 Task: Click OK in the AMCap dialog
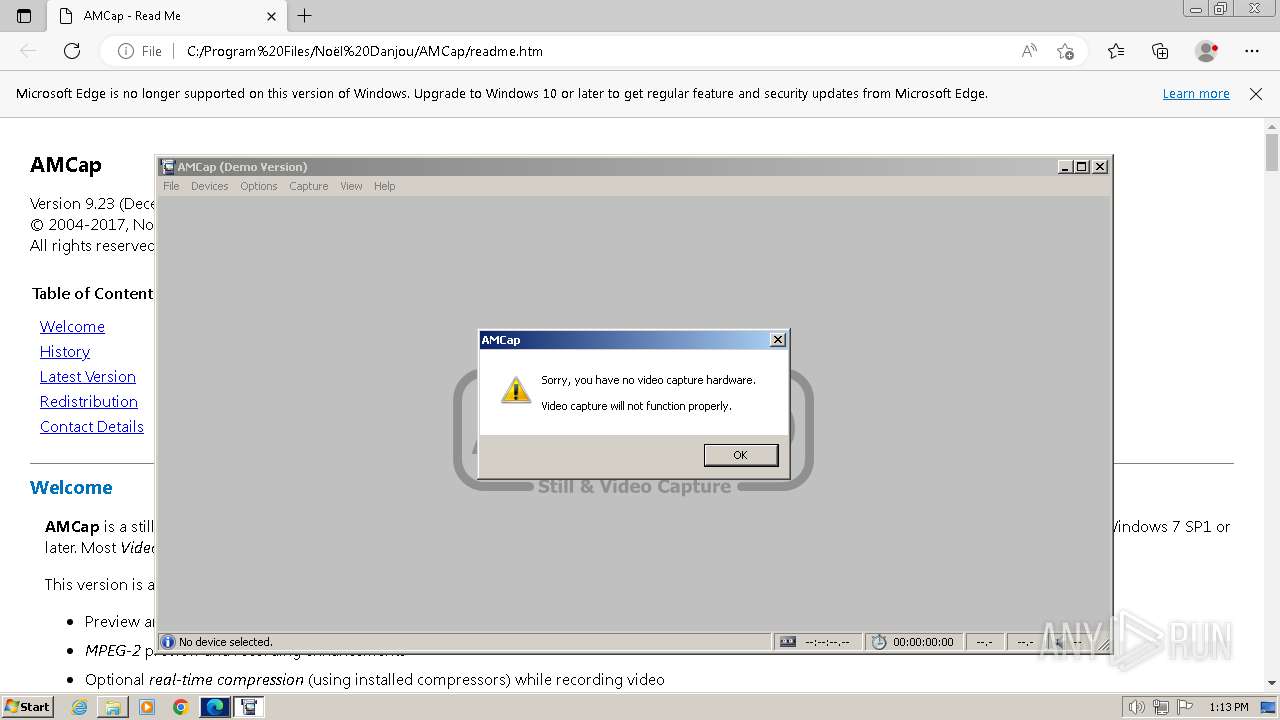click(x=740, y=455)
